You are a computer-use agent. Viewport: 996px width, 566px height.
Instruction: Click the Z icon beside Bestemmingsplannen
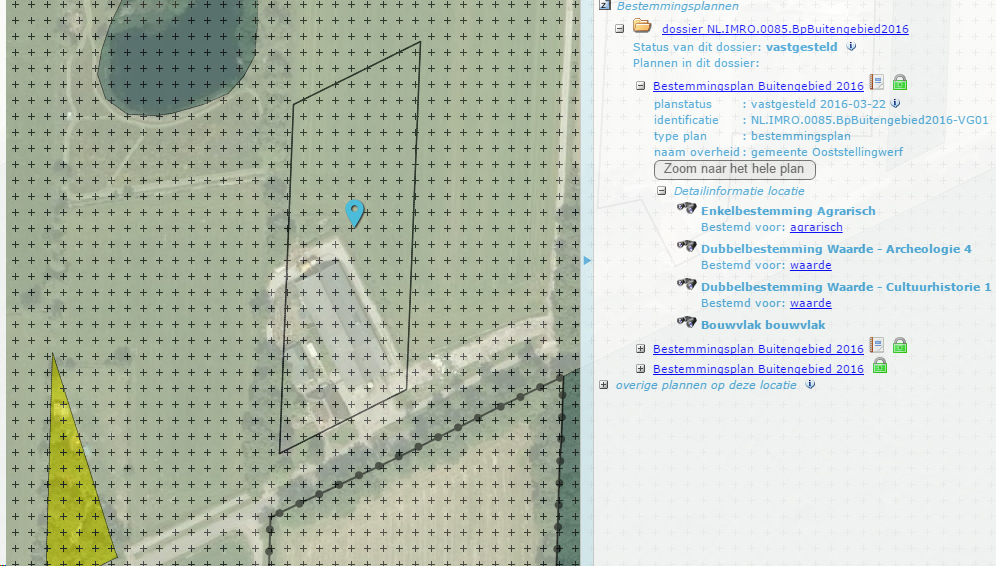(605, 5)
